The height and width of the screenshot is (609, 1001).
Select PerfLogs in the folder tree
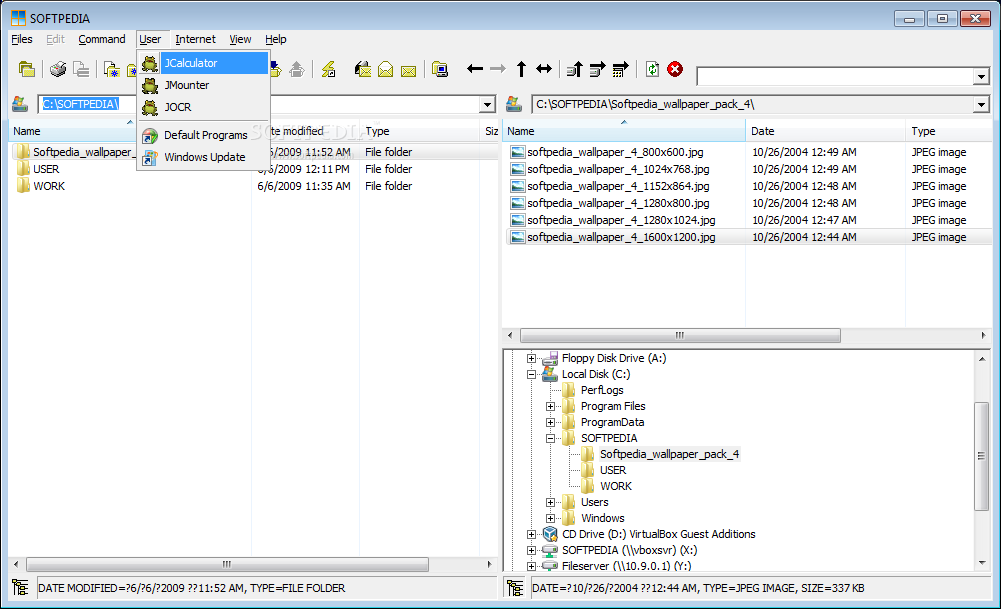point(601,390)
